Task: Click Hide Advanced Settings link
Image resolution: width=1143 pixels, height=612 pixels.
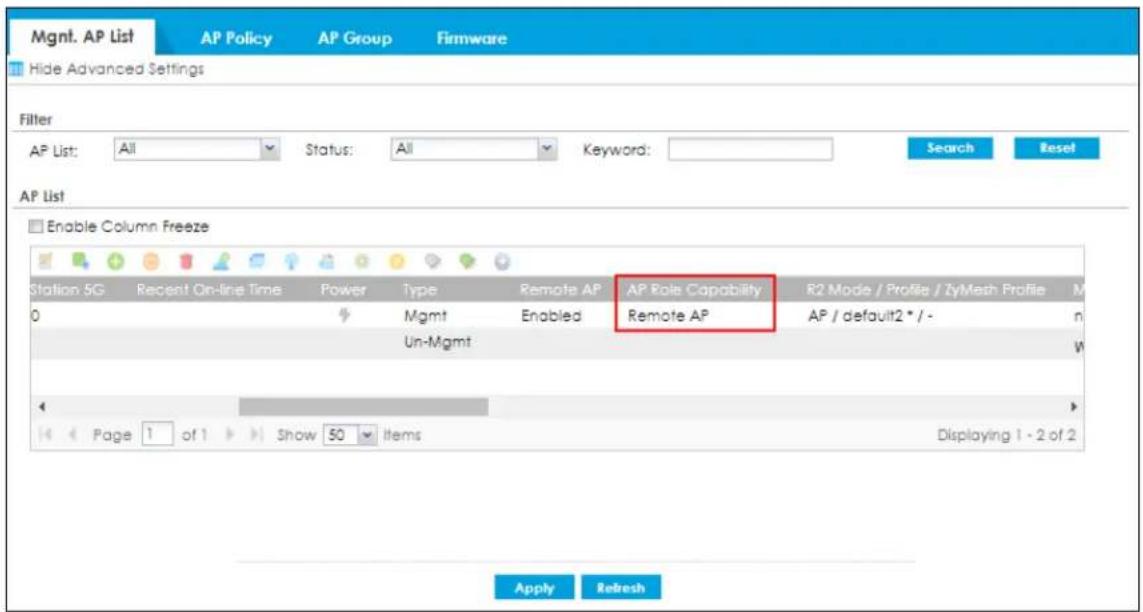Action: [117, 70]
